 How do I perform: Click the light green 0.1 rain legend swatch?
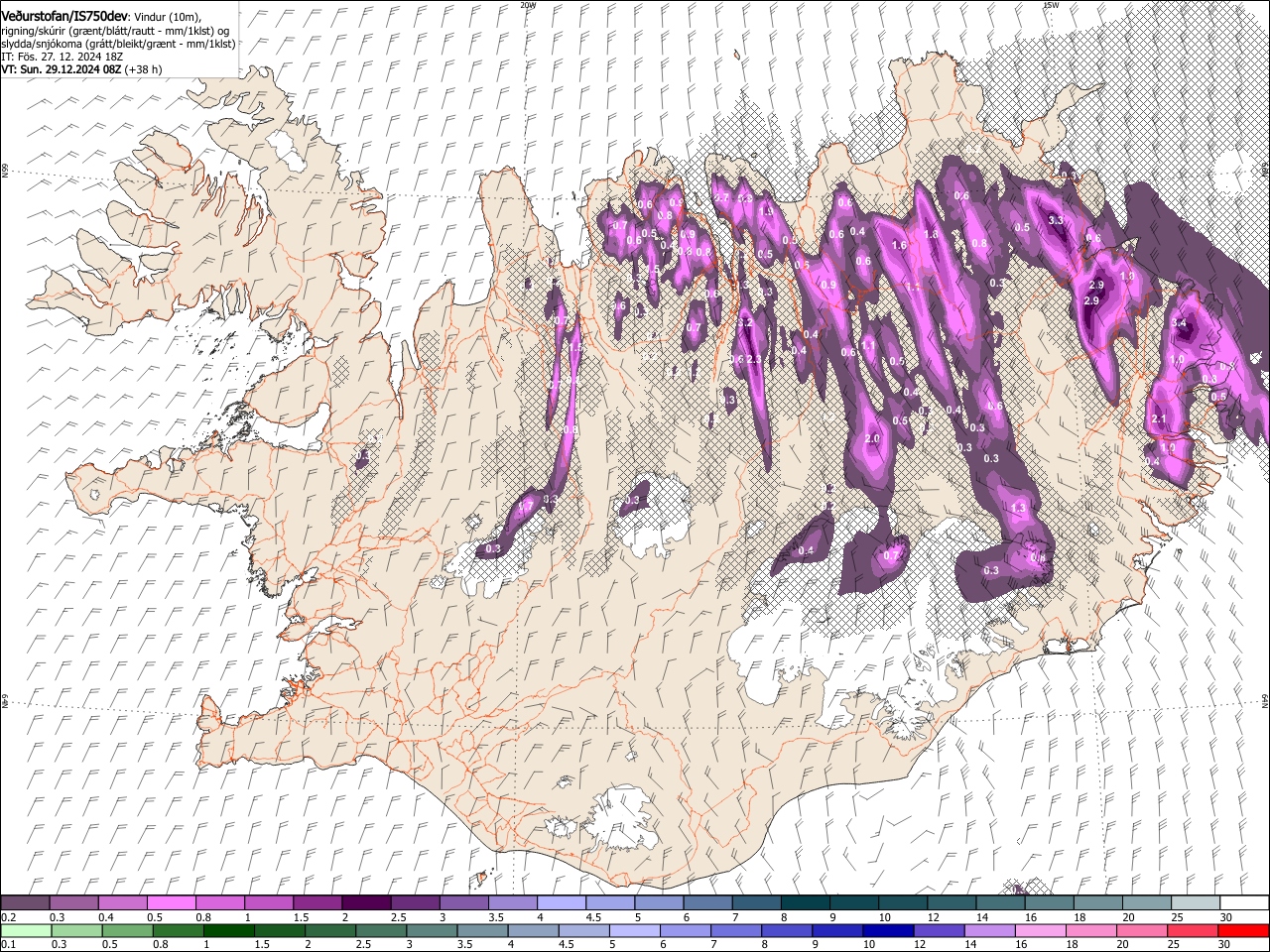(26, 931)
